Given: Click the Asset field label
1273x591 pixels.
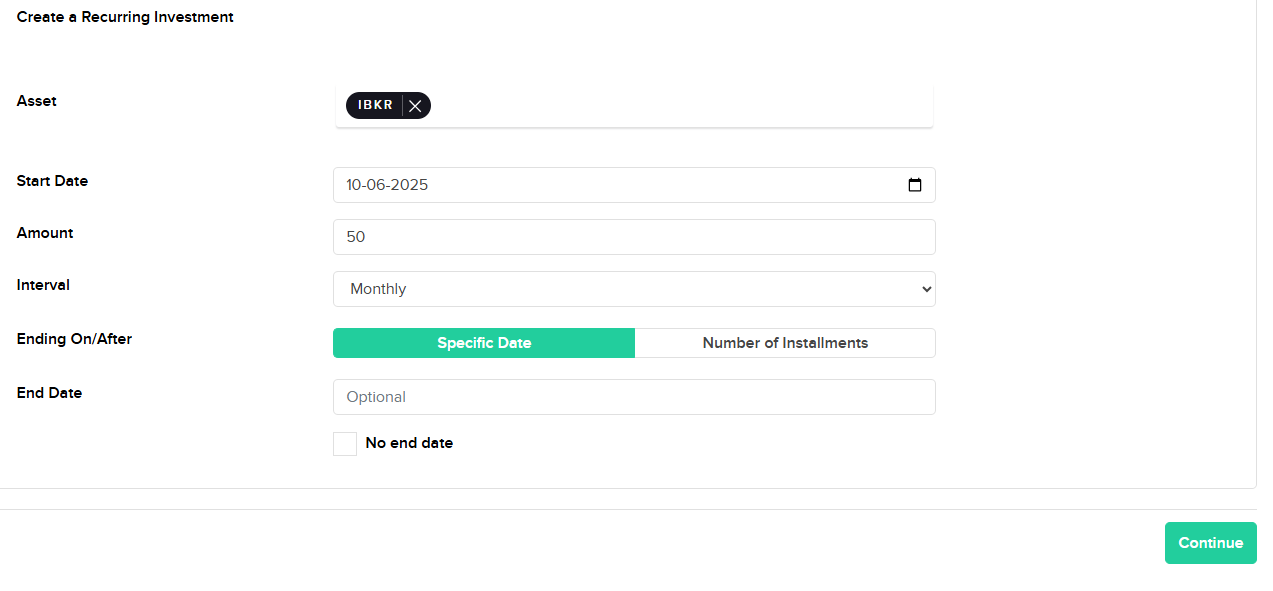Looking at the screenshot, I should 37,101.
